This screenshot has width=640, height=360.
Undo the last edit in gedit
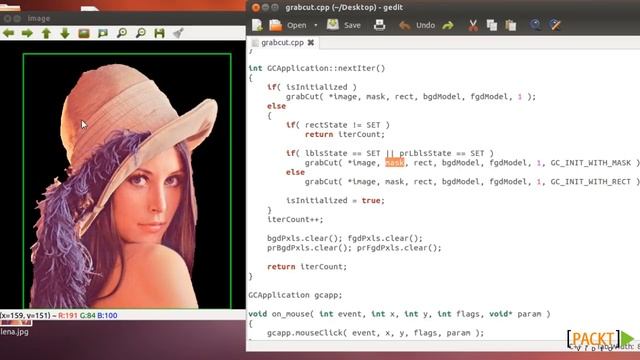click(417, 25)
